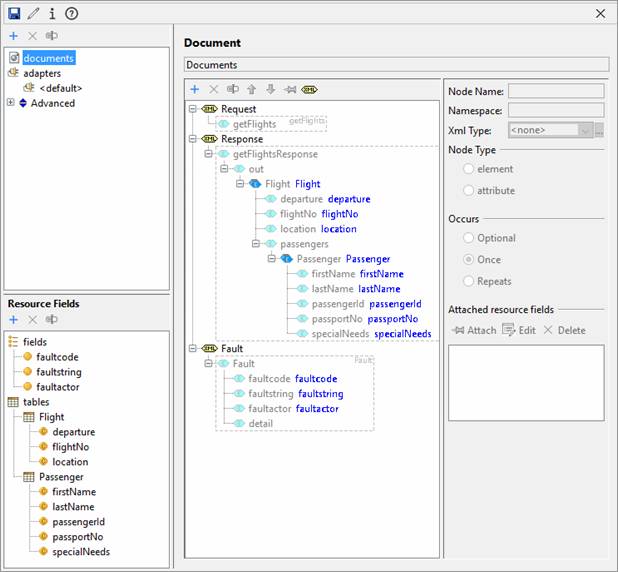
Task: Select adapters in the left tree
Action: 41,73
